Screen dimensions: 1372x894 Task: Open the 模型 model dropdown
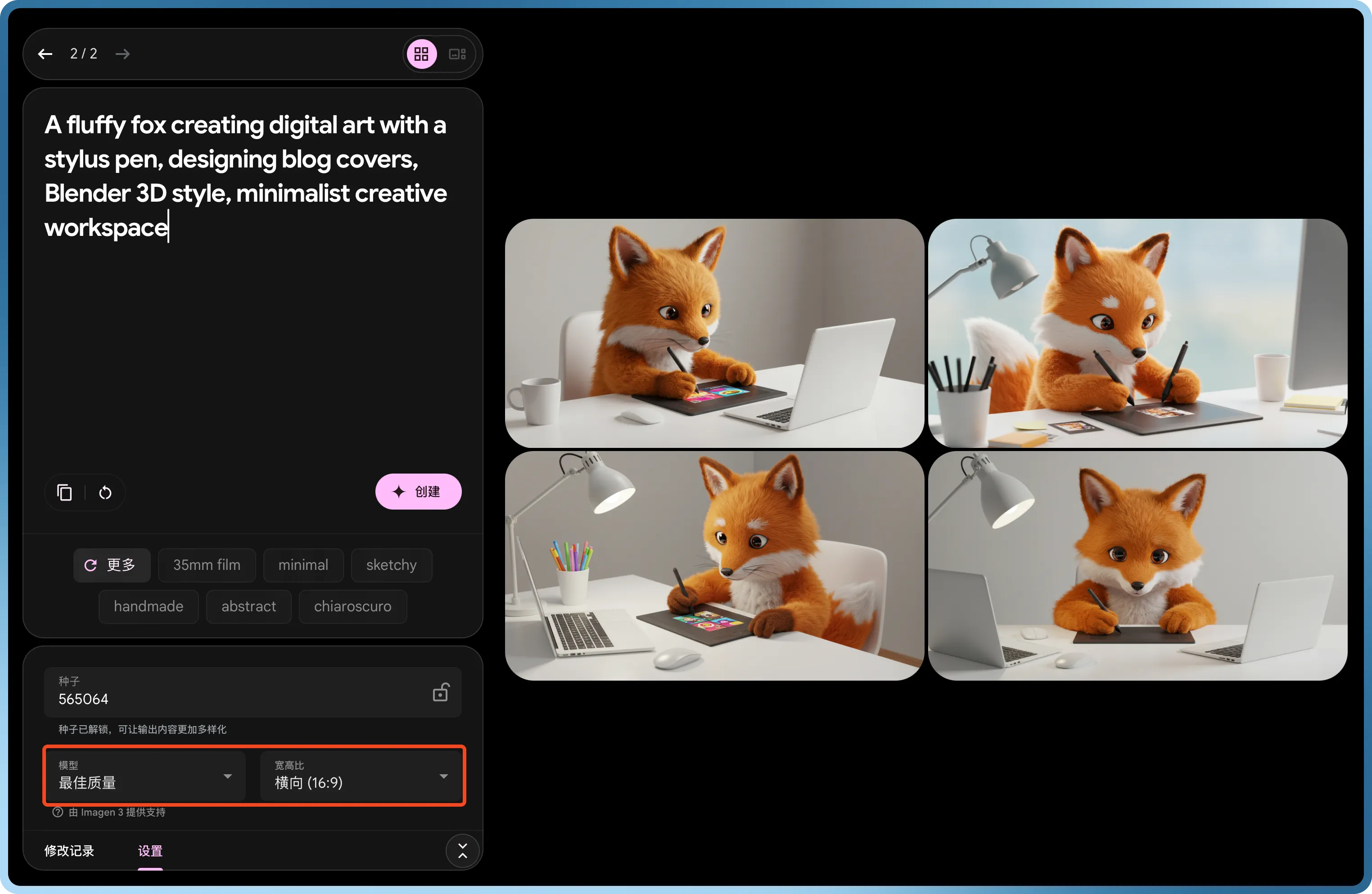pyautogui.click(x=145, y=776)
